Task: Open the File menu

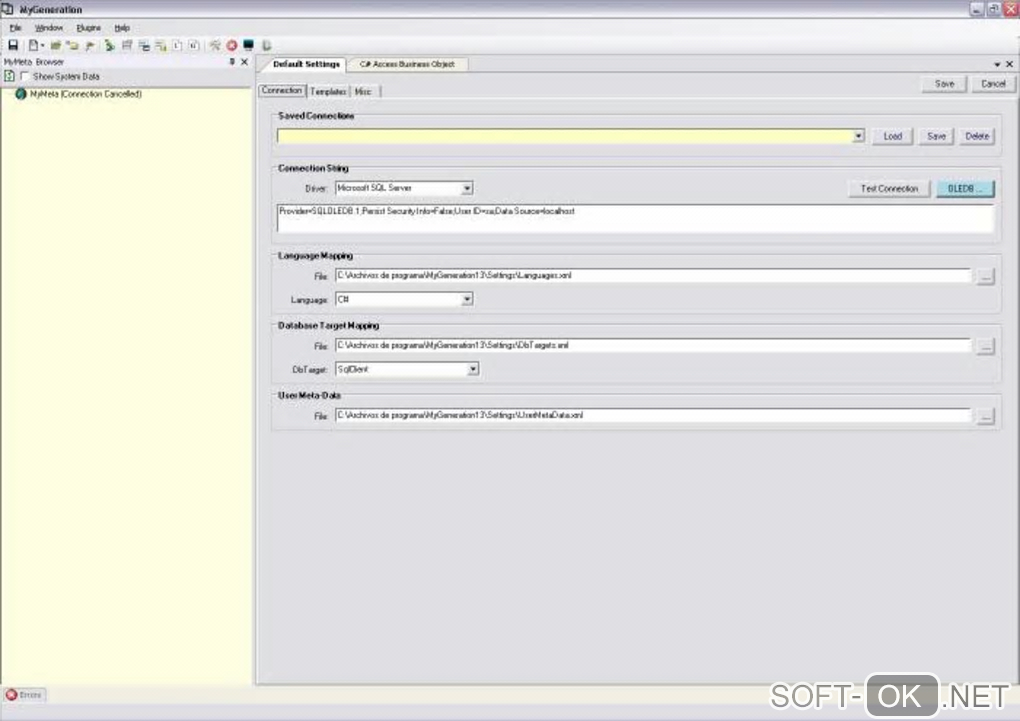Action: tap(16, 28)
